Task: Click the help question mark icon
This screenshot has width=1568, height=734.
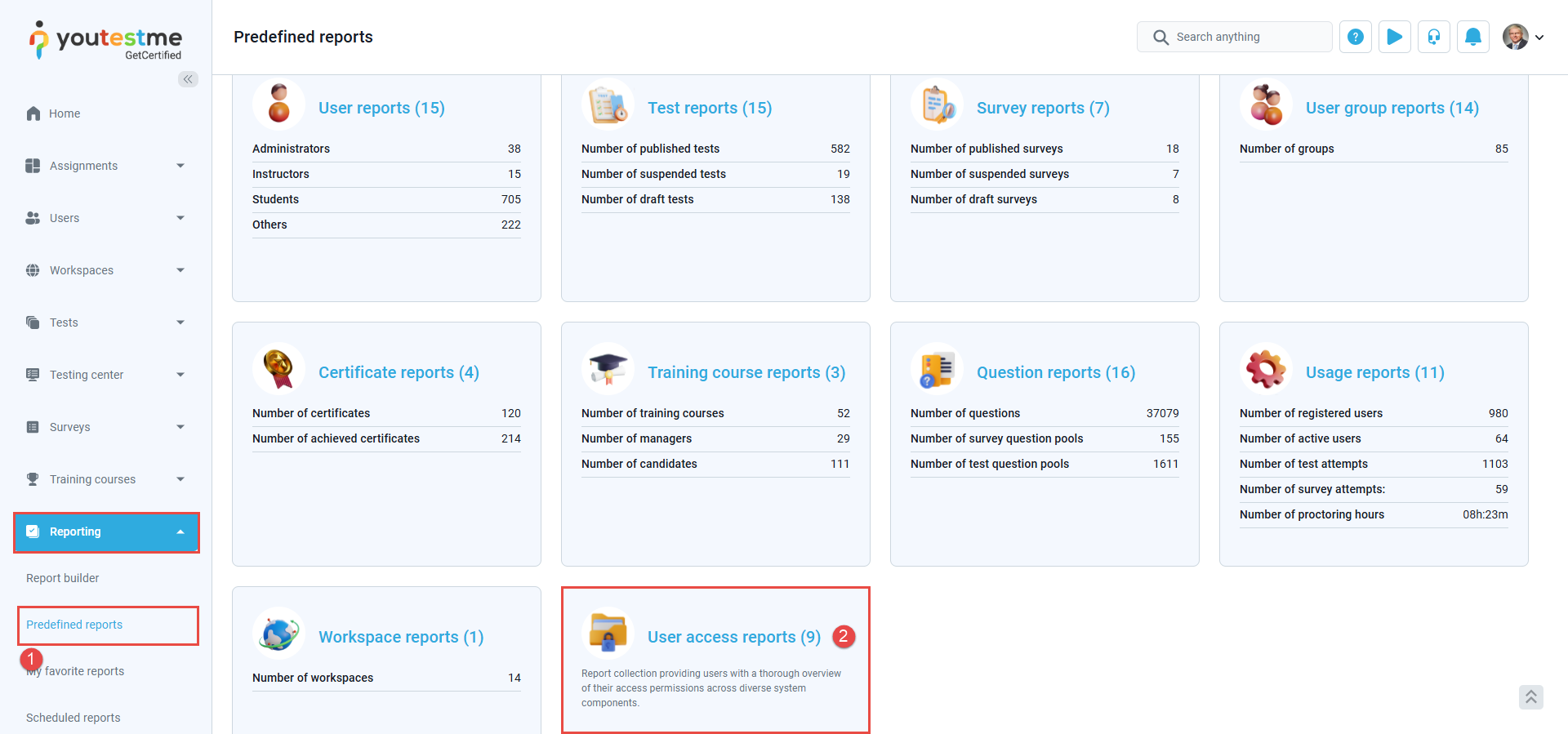Action: (x=1355, y=37)
